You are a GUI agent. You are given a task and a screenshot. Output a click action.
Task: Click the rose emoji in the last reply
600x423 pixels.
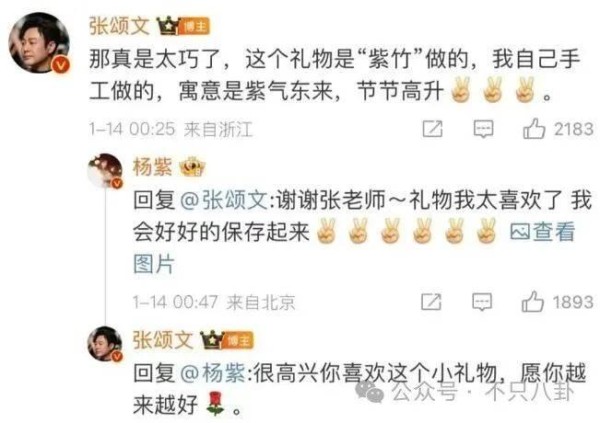tap(215, 405)
